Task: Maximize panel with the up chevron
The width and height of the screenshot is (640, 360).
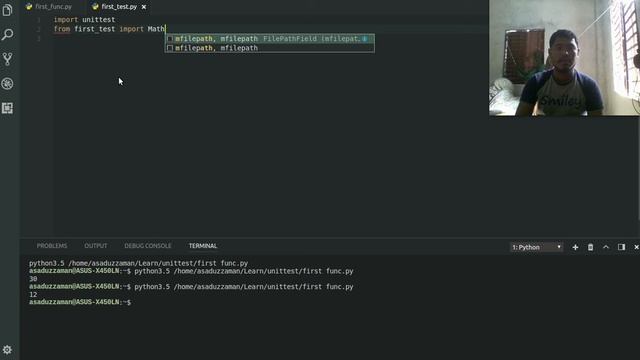Action: tap(606, 247)
